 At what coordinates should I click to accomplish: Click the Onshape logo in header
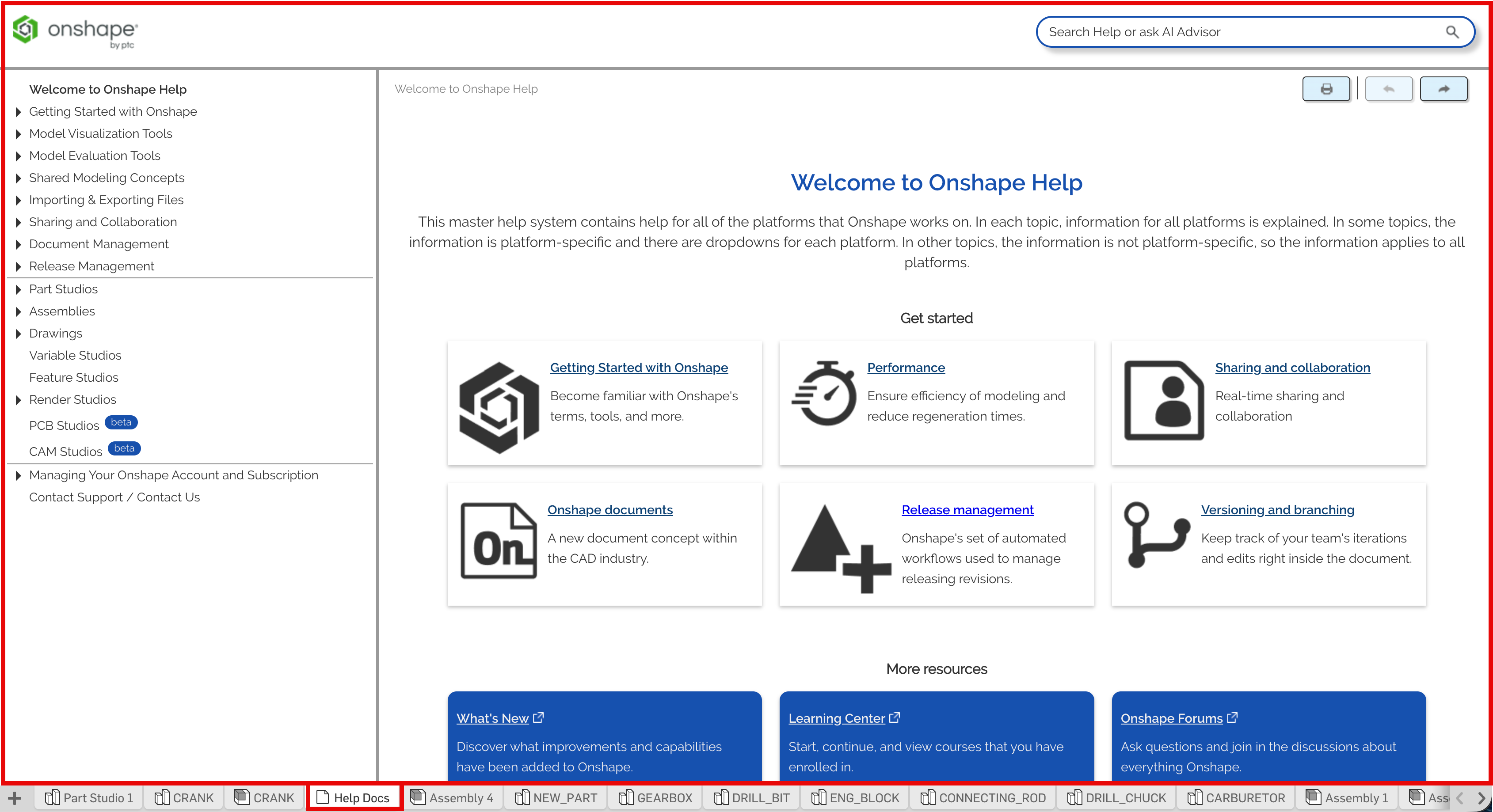pyautogui.click(x=75, y=31)
